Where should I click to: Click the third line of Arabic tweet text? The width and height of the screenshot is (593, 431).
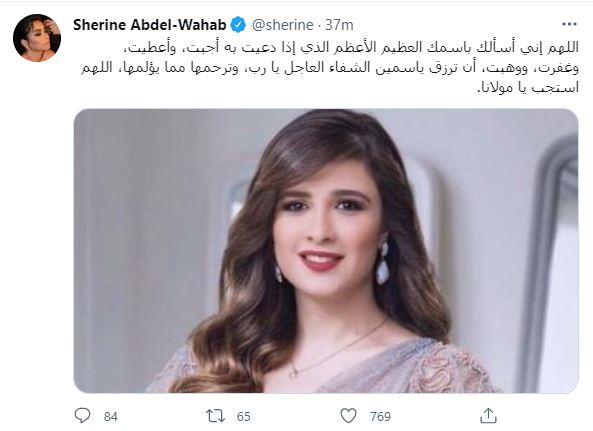[x=528, y=88]
